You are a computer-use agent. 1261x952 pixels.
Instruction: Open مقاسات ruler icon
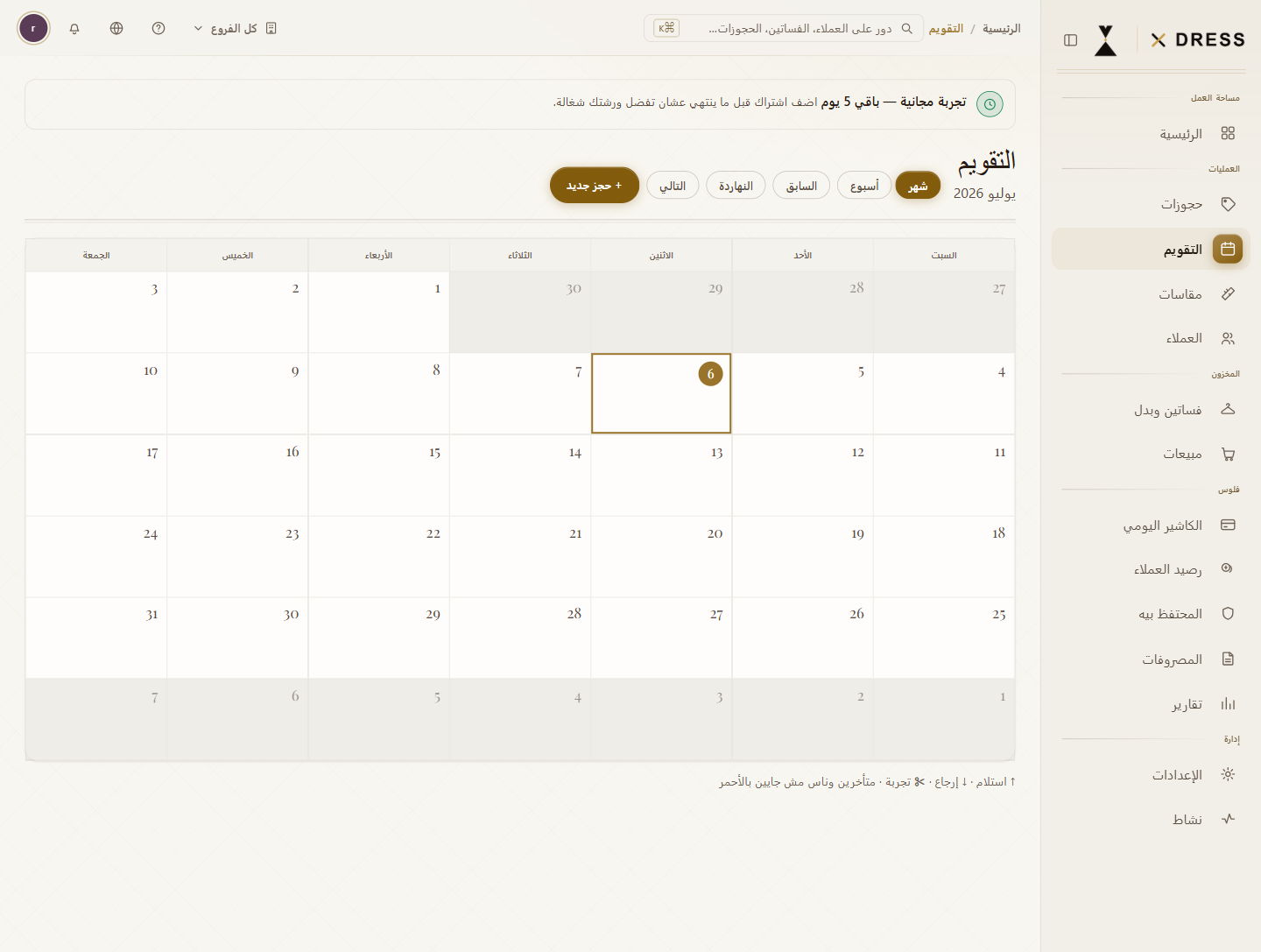click(x=1228, y=293)
